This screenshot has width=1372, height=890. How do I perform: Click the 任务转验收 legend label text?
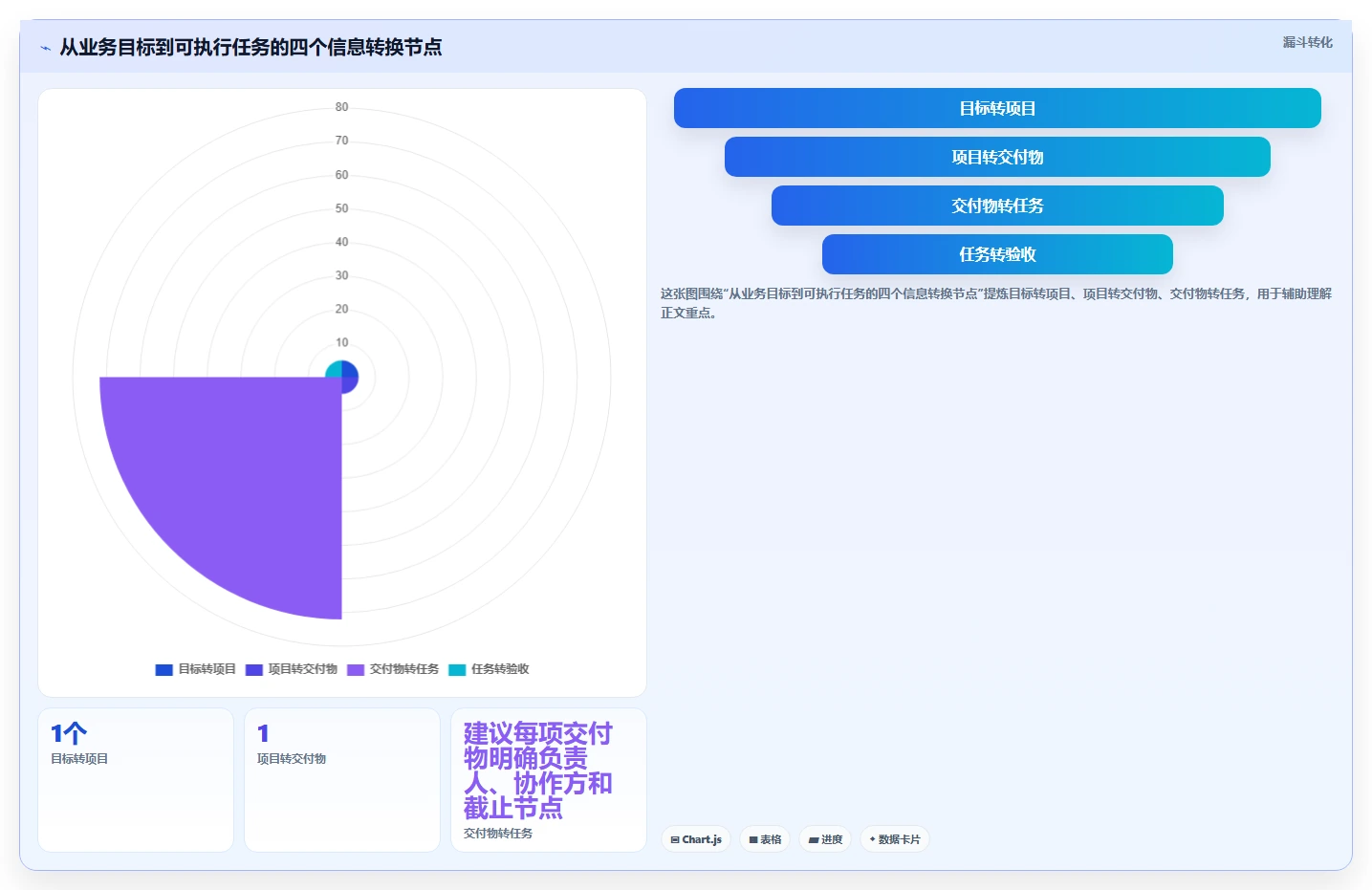coord(499,669)
